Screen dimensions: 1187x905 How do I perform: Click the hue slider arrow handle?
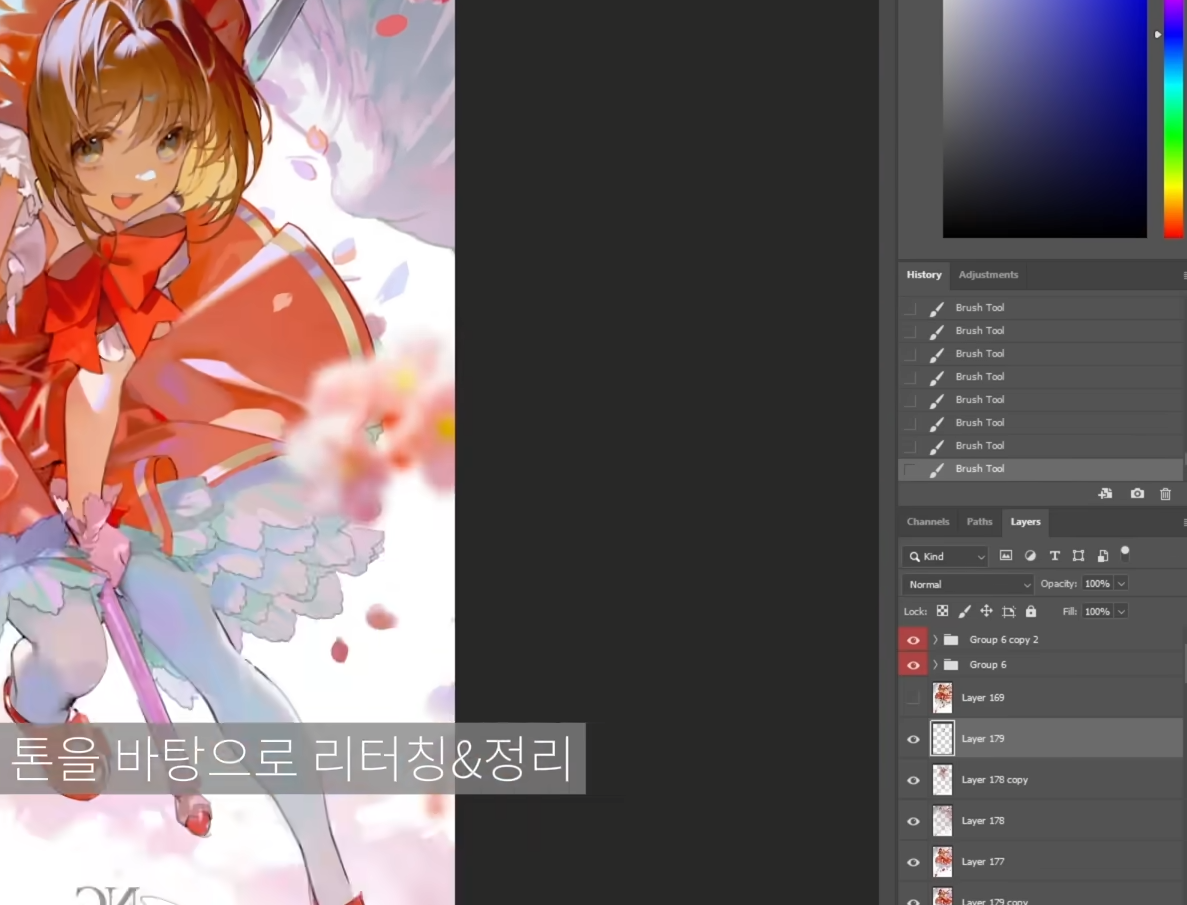coord(1157,34)
